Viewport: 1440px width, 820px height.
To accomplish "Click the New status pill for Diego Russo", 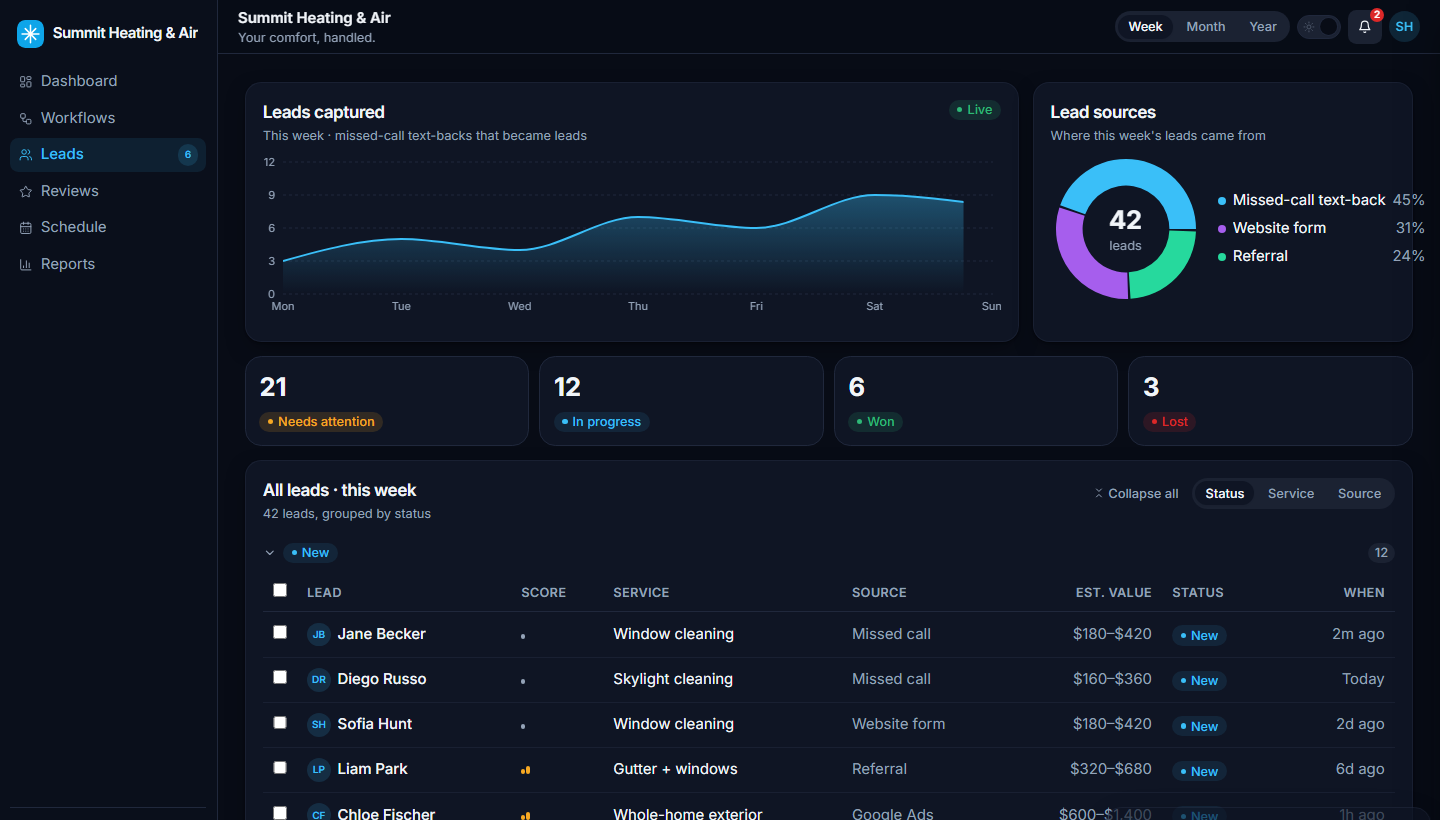I will point(1199,680).
